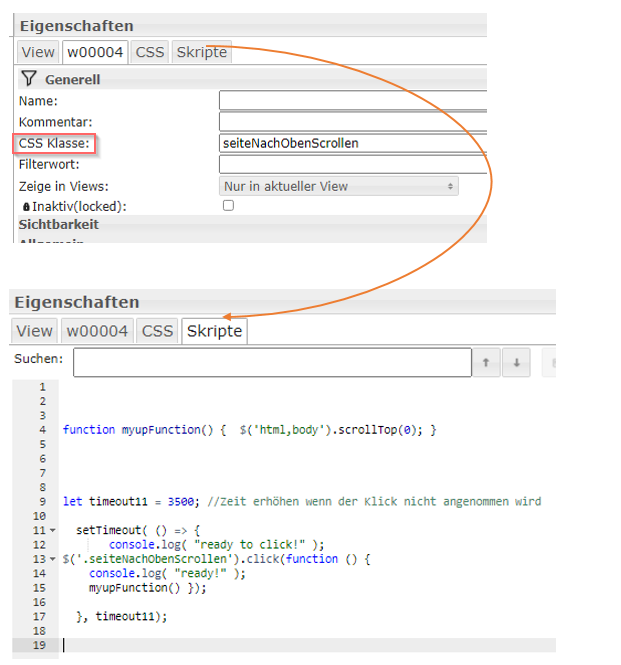Click 'setTimeout' on line 11
This screenshot has height=665, width=621.
109,530
